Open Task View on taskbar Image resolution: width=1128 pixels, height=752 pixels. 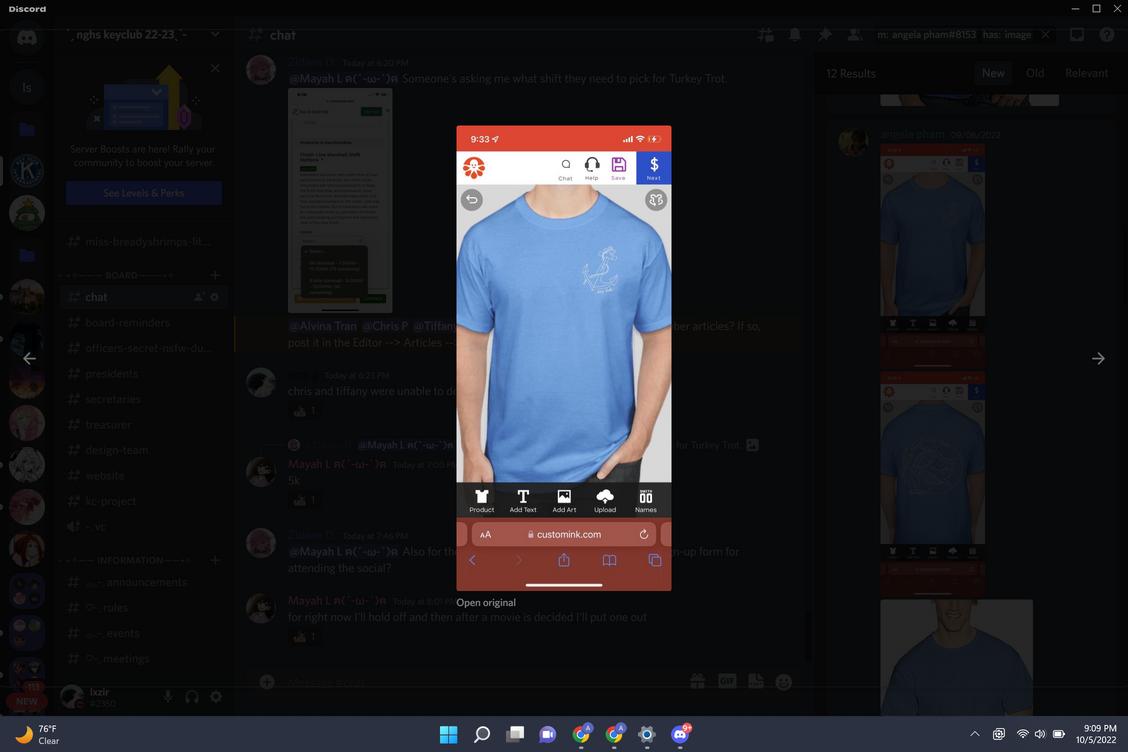click(515, 734)
